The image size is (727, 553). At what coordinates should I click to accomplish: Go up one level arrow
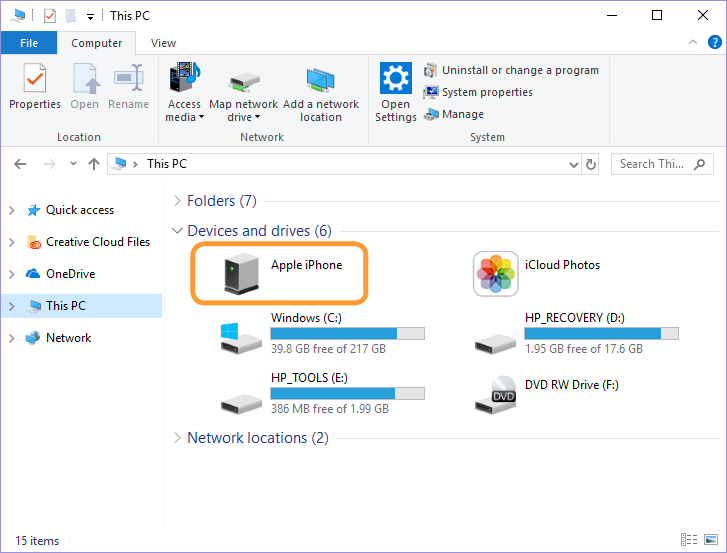coord(94,164)
